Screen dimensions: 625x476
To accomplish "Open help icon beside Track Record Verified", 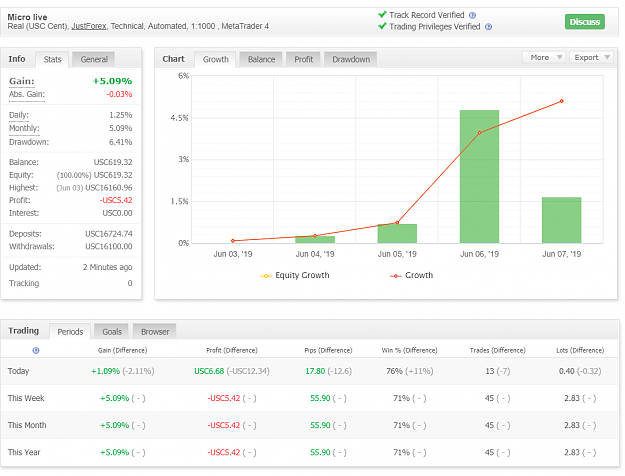I will coord(472,15).
